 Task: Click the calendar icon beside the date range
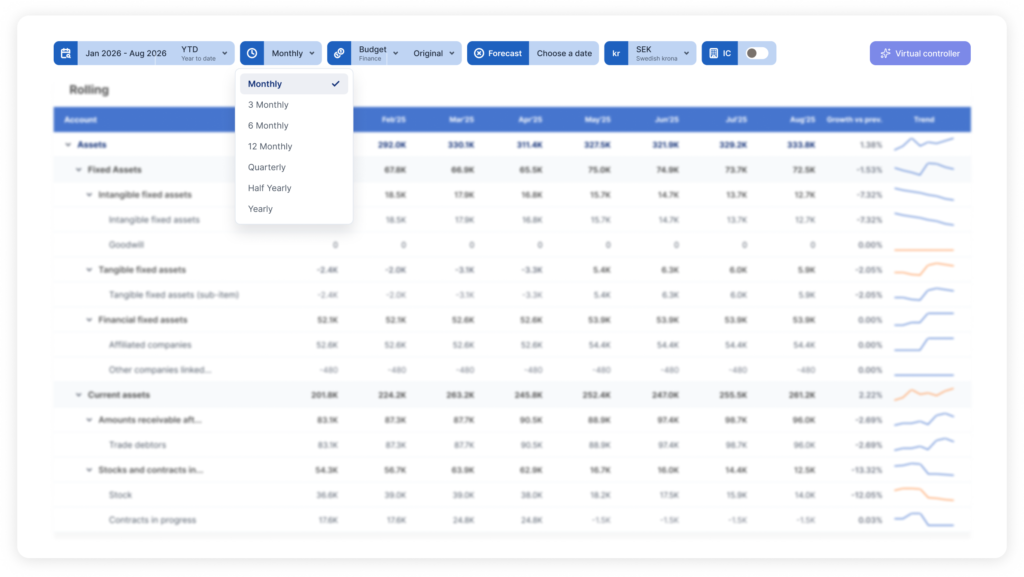[66, 54]
